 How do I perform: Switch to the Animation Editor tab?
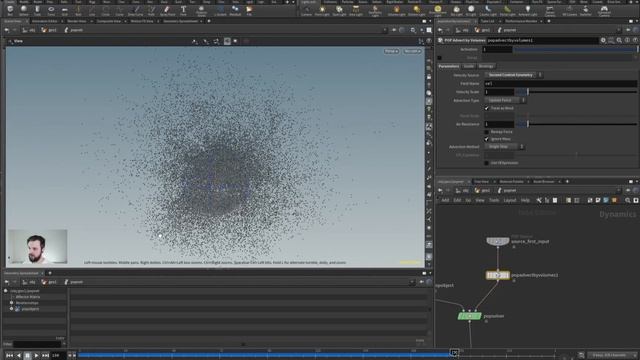pyautogui.click(x=44, y=21)
